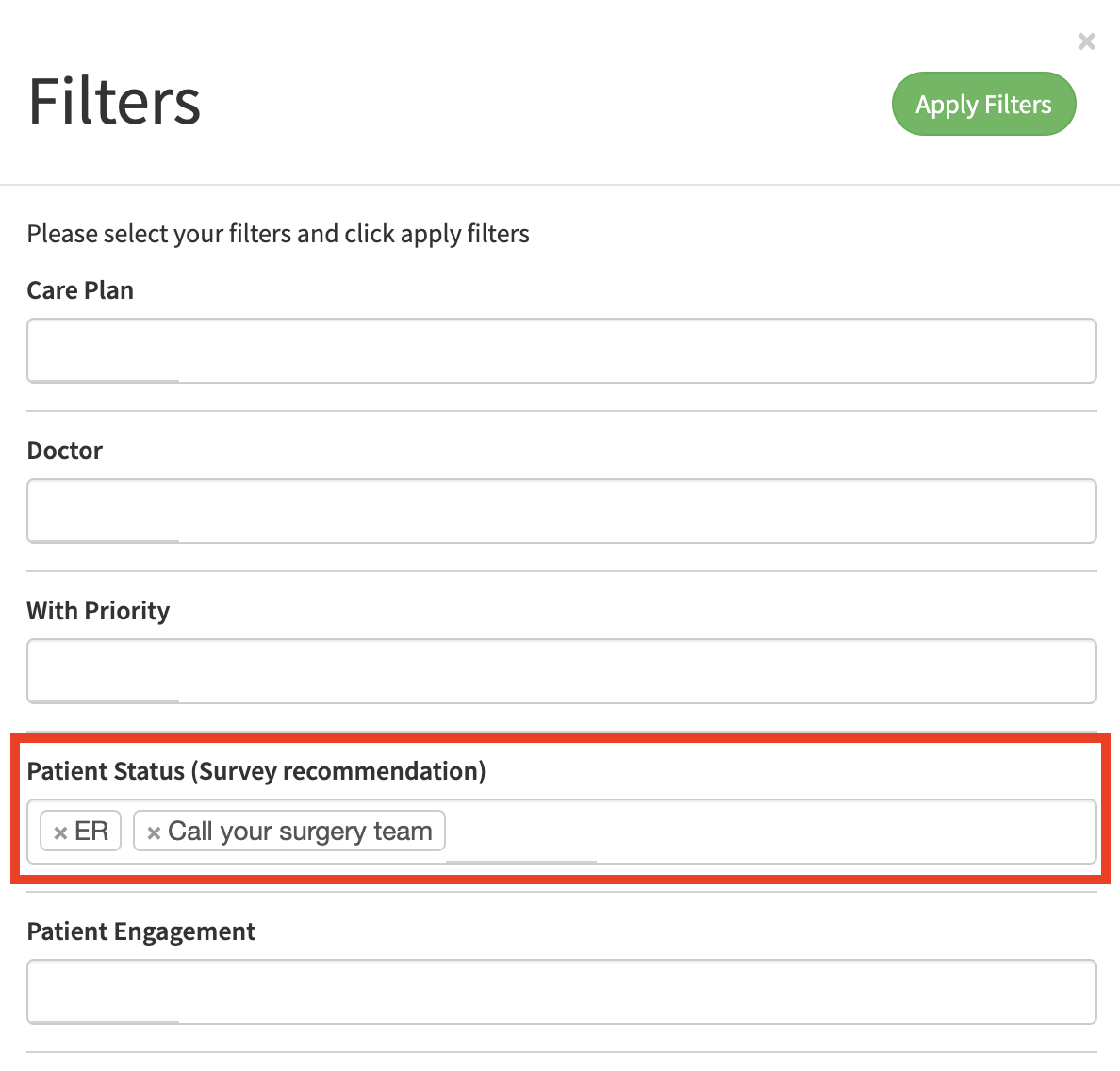Open the With Priority filter field
This screenshot has height=1071, width=1120.
(x=561, y=671)
